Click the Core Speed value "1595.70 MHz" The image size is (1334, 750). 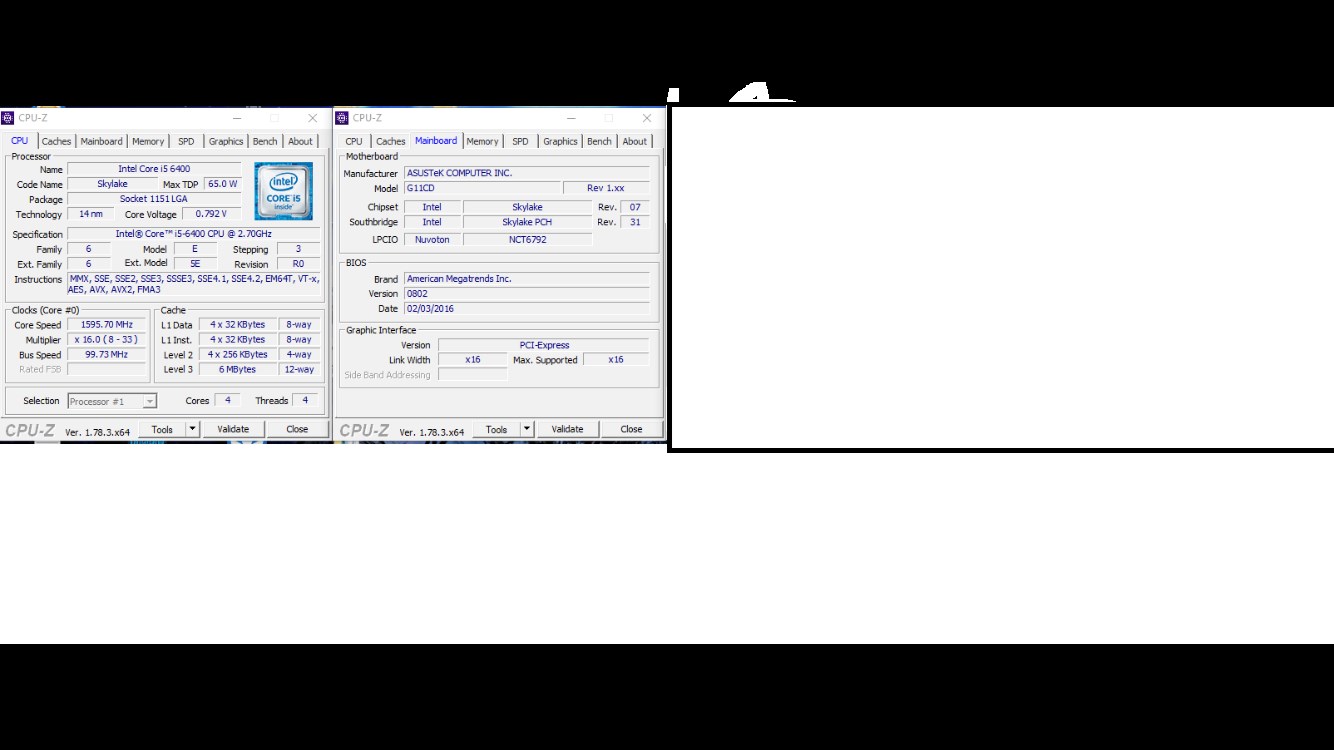[107, 325]
